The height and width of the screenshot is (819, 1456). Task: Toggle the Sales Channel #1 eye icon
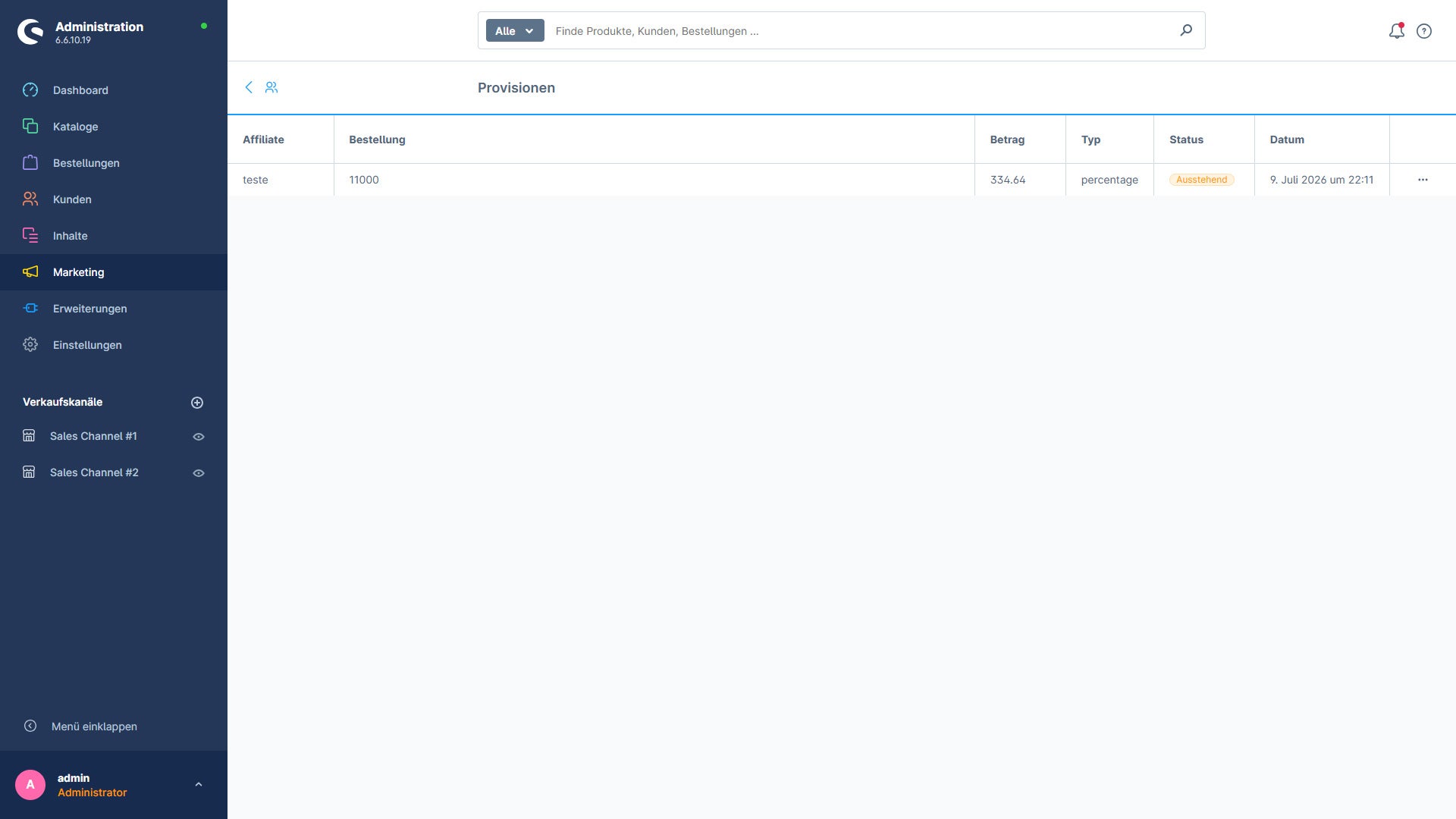(x=199, y=437)
